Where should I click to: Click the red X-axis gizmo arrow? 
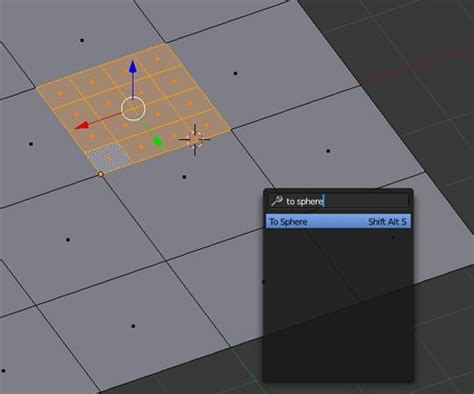pos(82,125)
